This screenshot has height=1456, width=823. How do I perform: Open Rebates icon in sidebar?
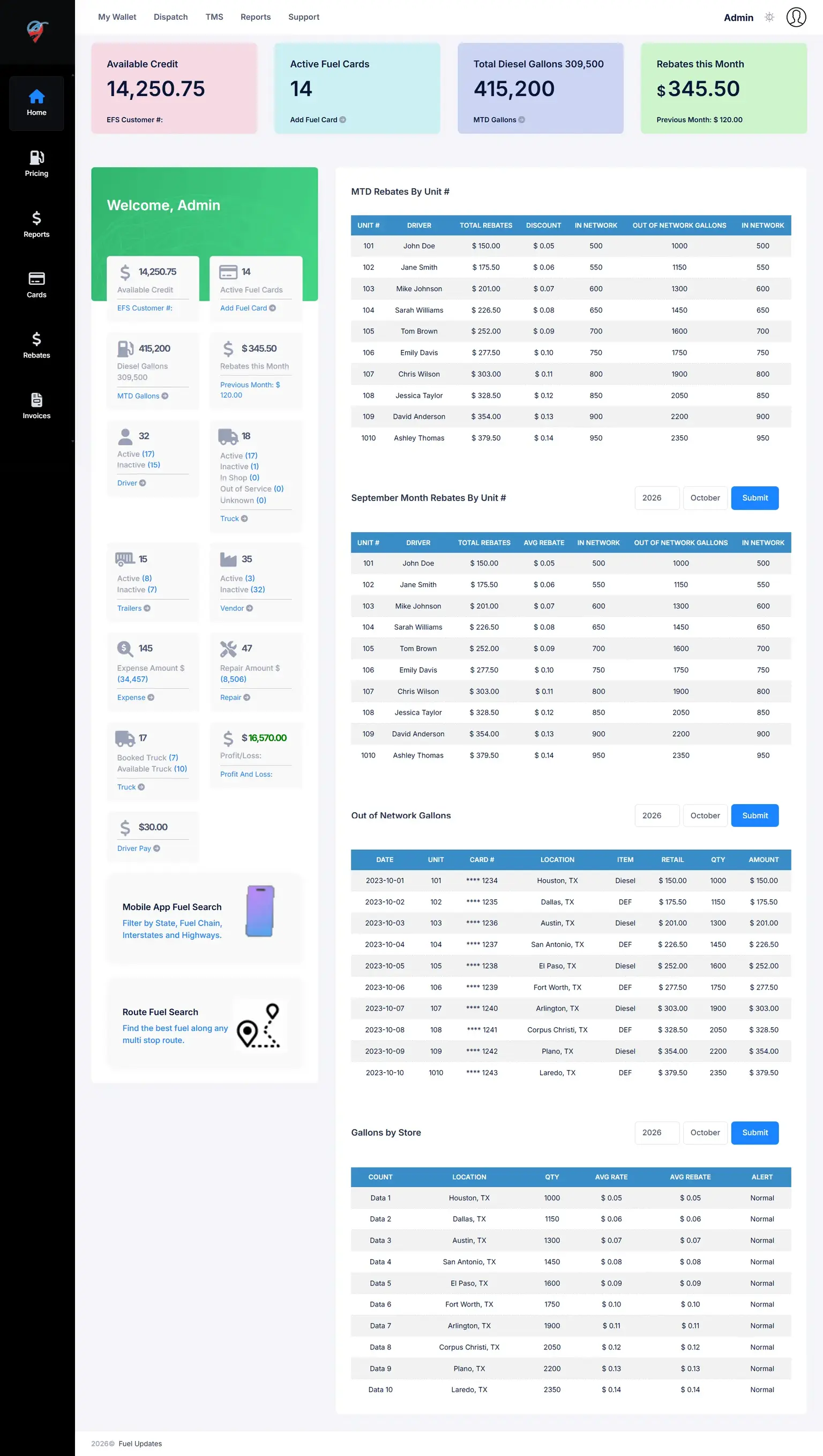coord(37,339)
